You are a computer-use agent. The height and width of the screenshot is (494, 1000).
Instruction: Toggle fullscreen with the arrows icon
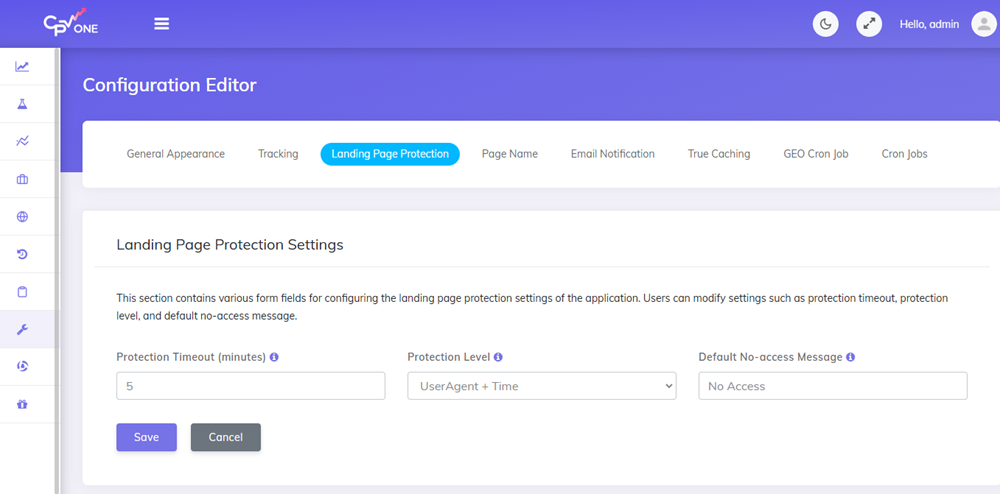(869, 24)
